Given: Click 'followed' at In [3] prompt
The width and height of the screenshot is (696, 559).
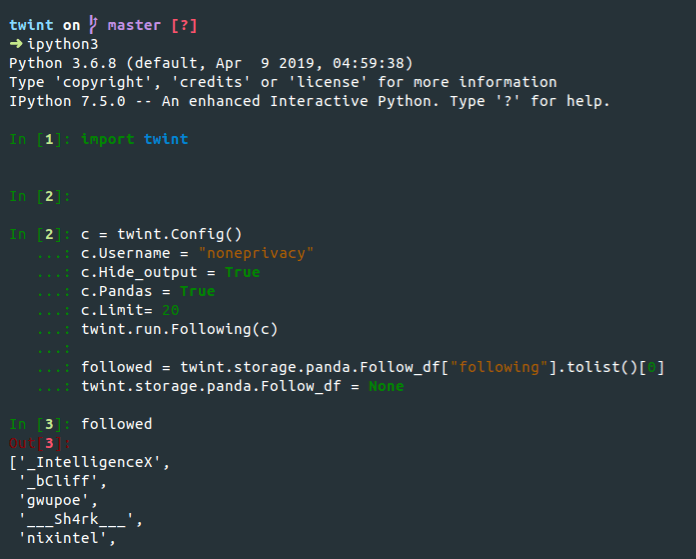Looking at the screenshot, I should [x=117, y=424].
